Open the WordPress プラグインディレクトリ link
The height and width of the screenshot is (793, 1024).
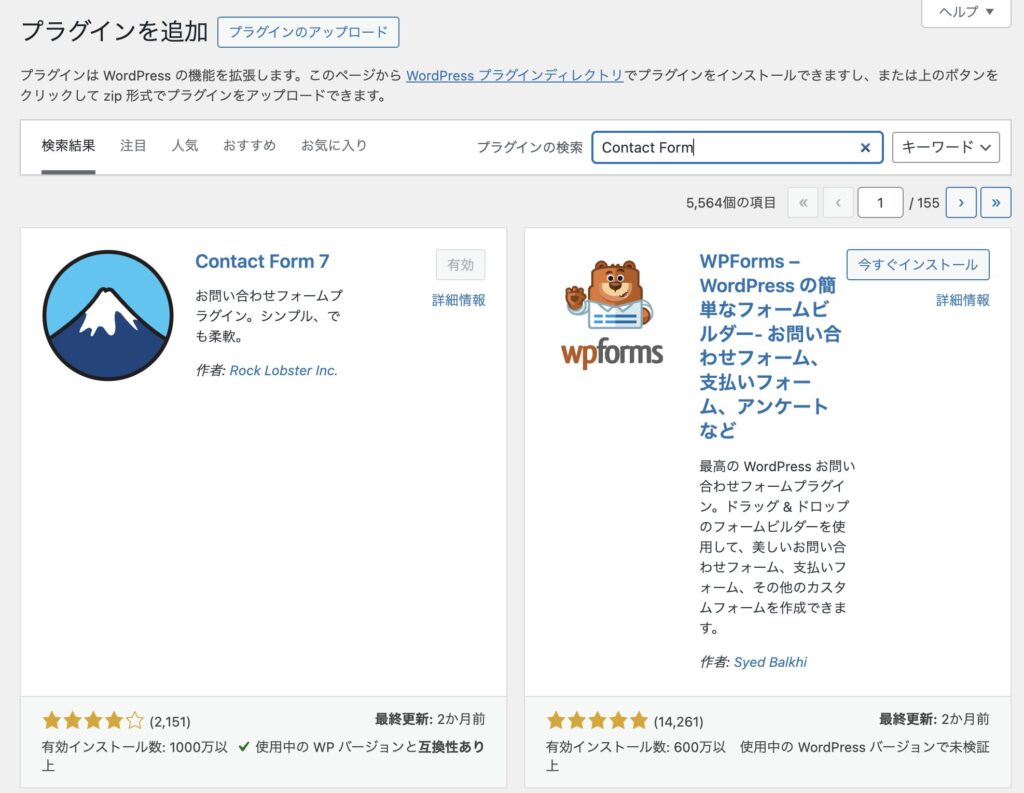pyautogui.click(x=515, y=76)
